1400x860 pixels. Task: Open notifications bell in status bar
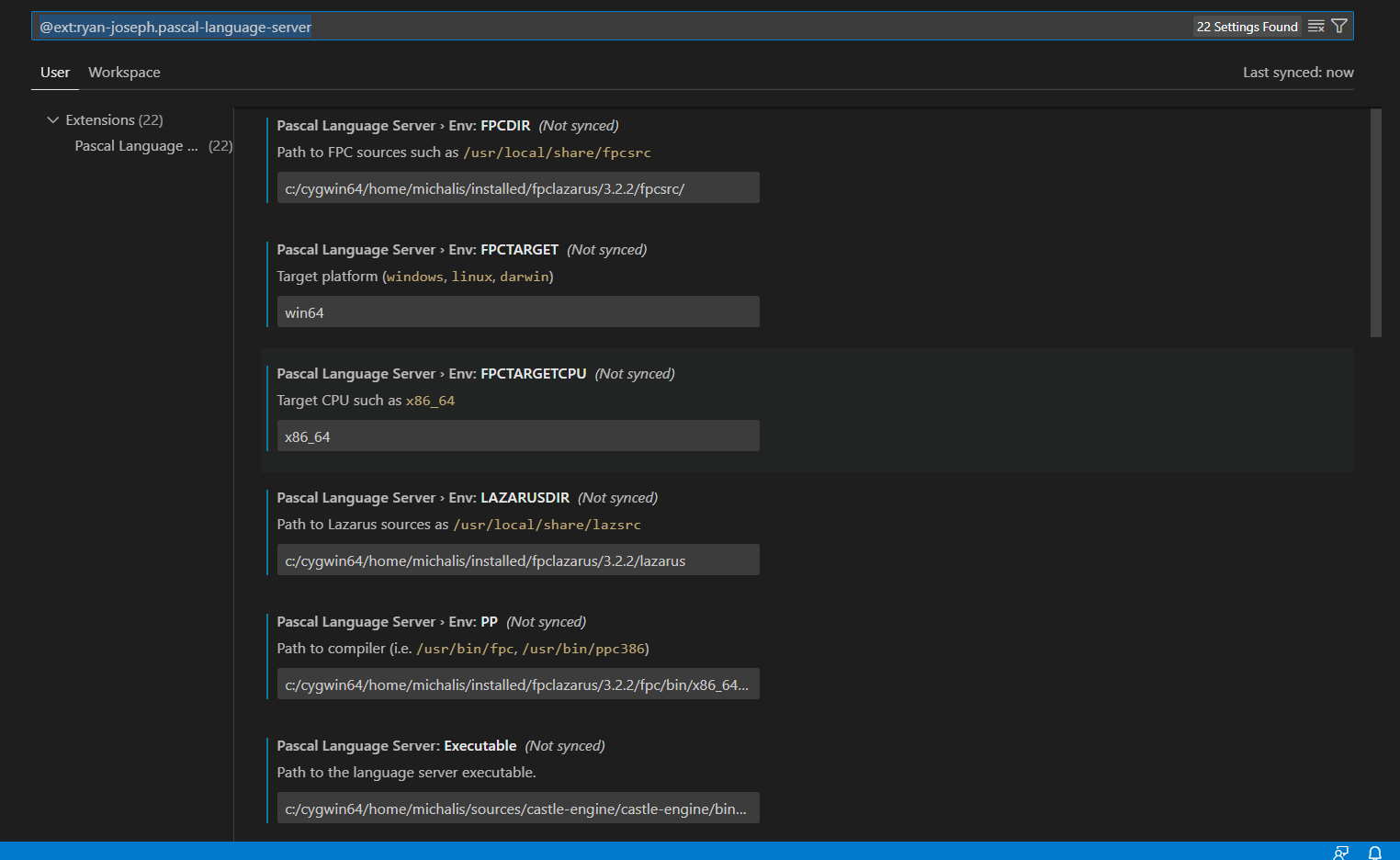(1375, 852)
